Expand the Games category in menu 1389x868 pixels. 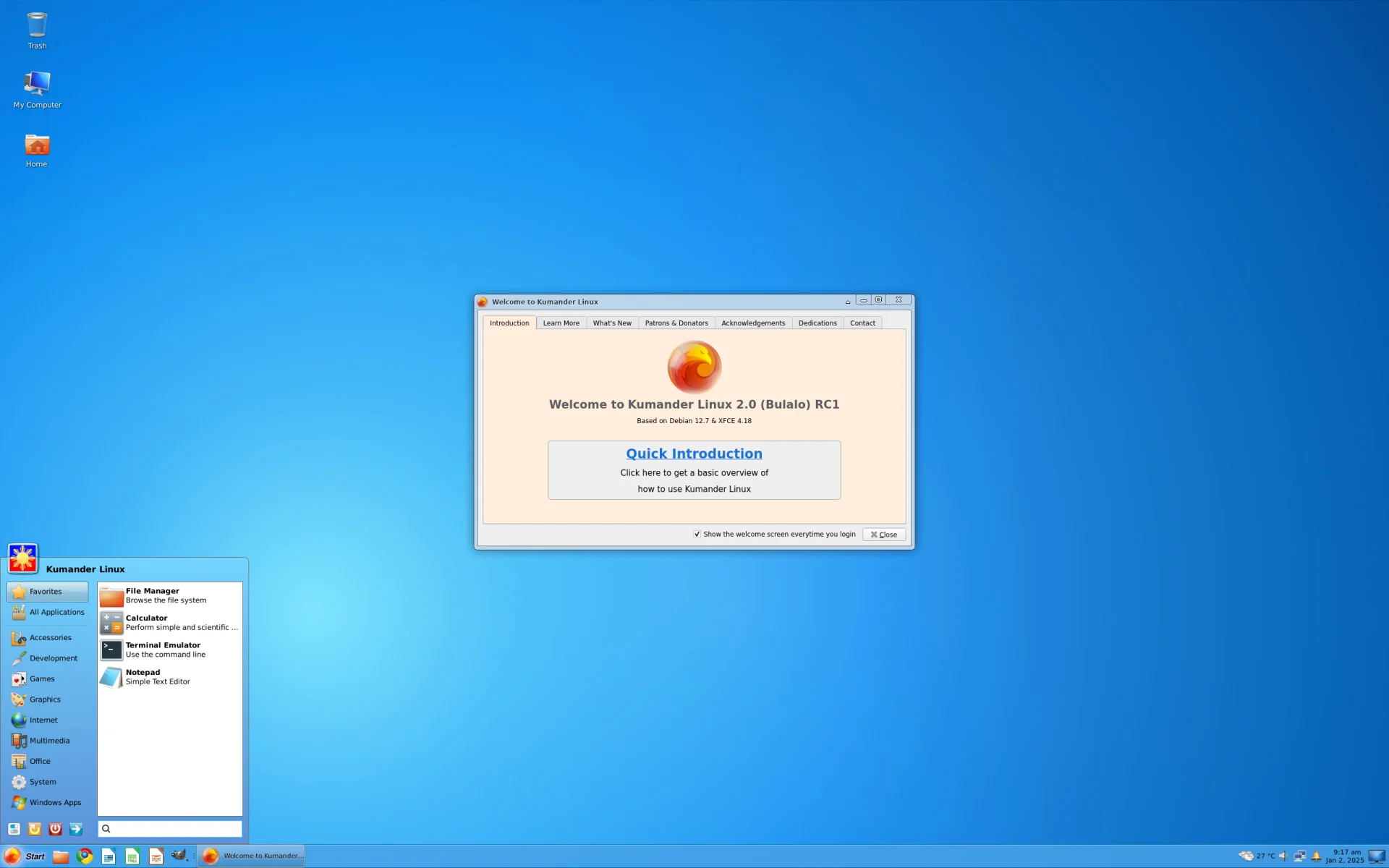coord(42,678)
